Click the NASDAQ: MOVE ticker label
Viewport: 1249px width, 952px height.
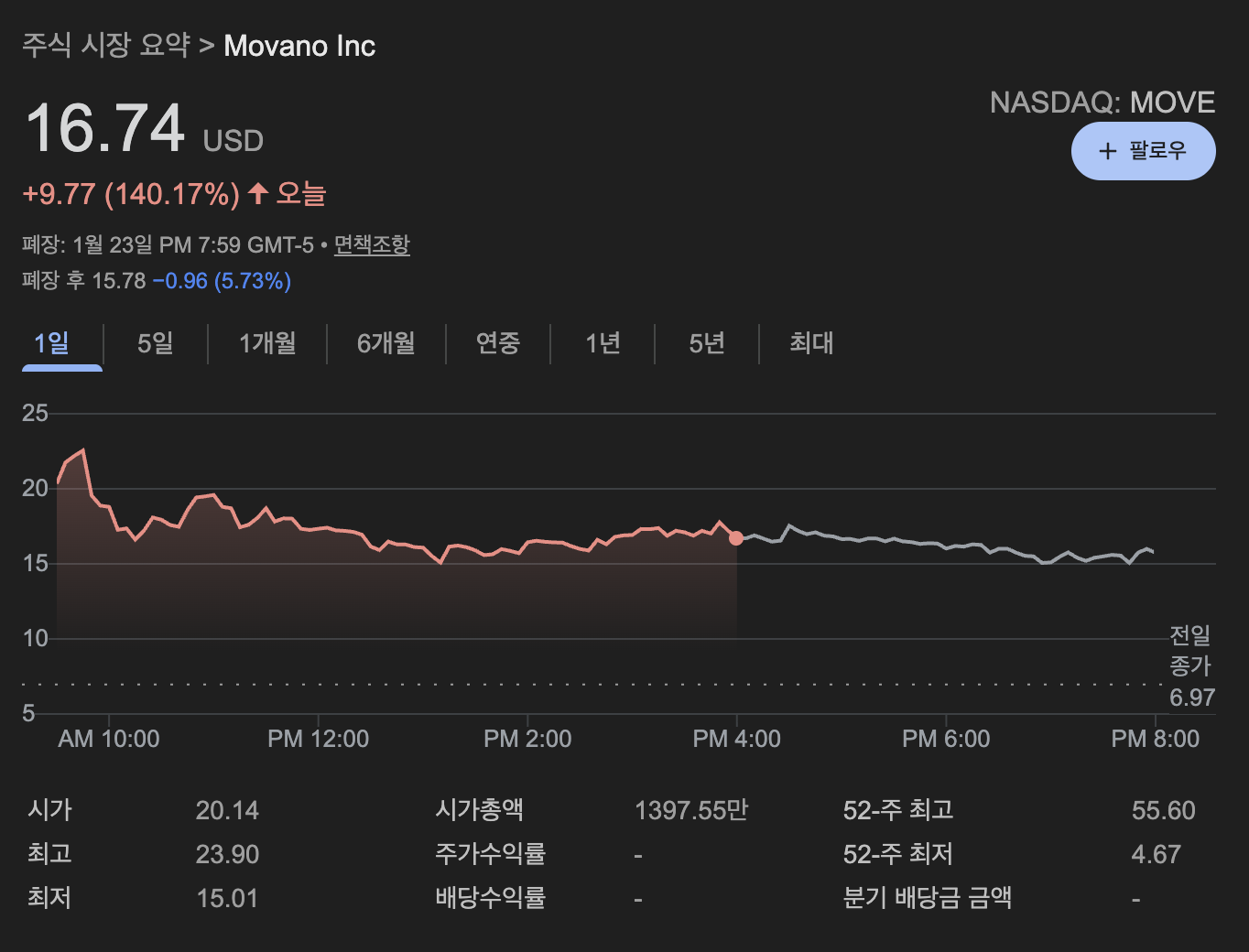click(x=1102, y=103)
